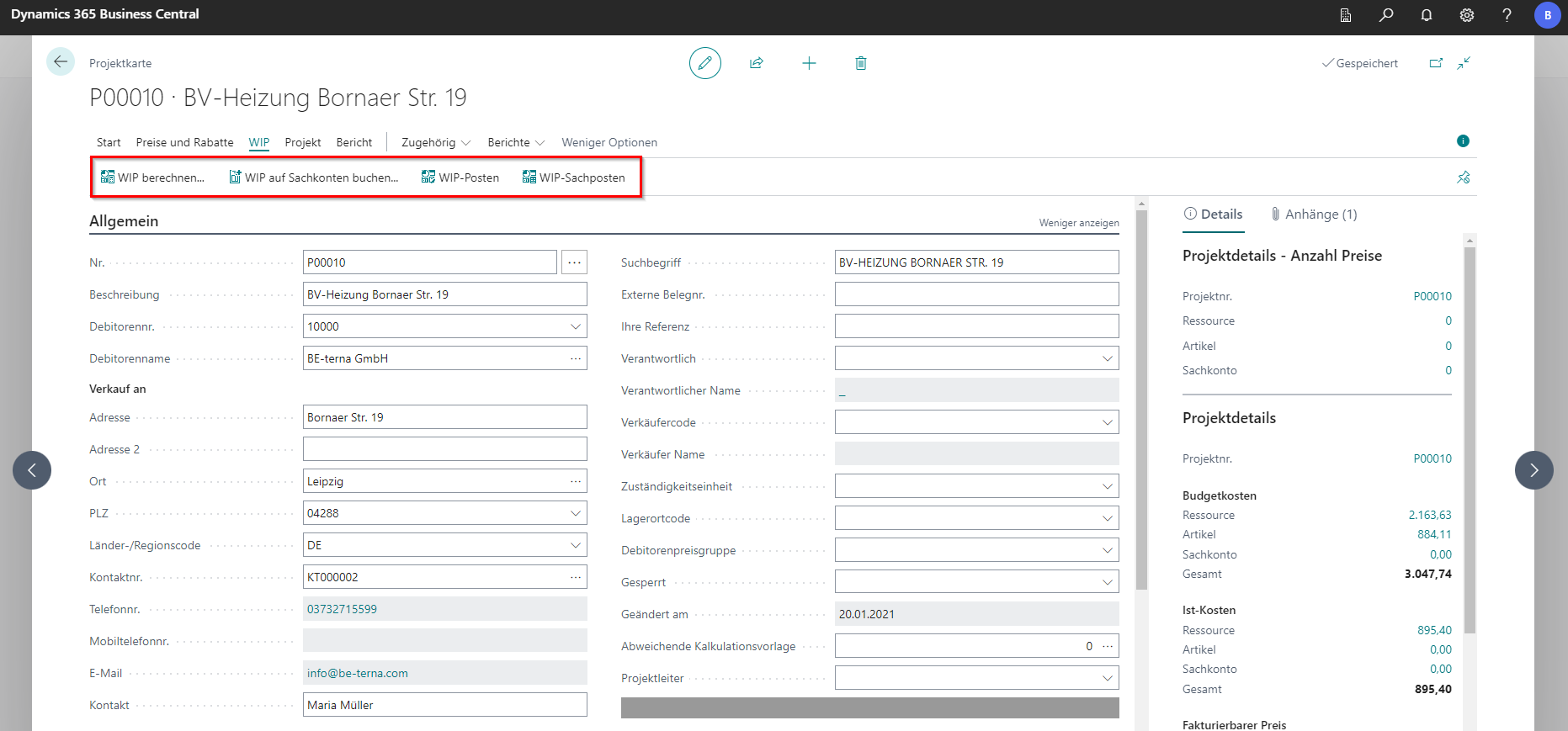Expand the Verkäufercode dropdown

point(1107,422)
